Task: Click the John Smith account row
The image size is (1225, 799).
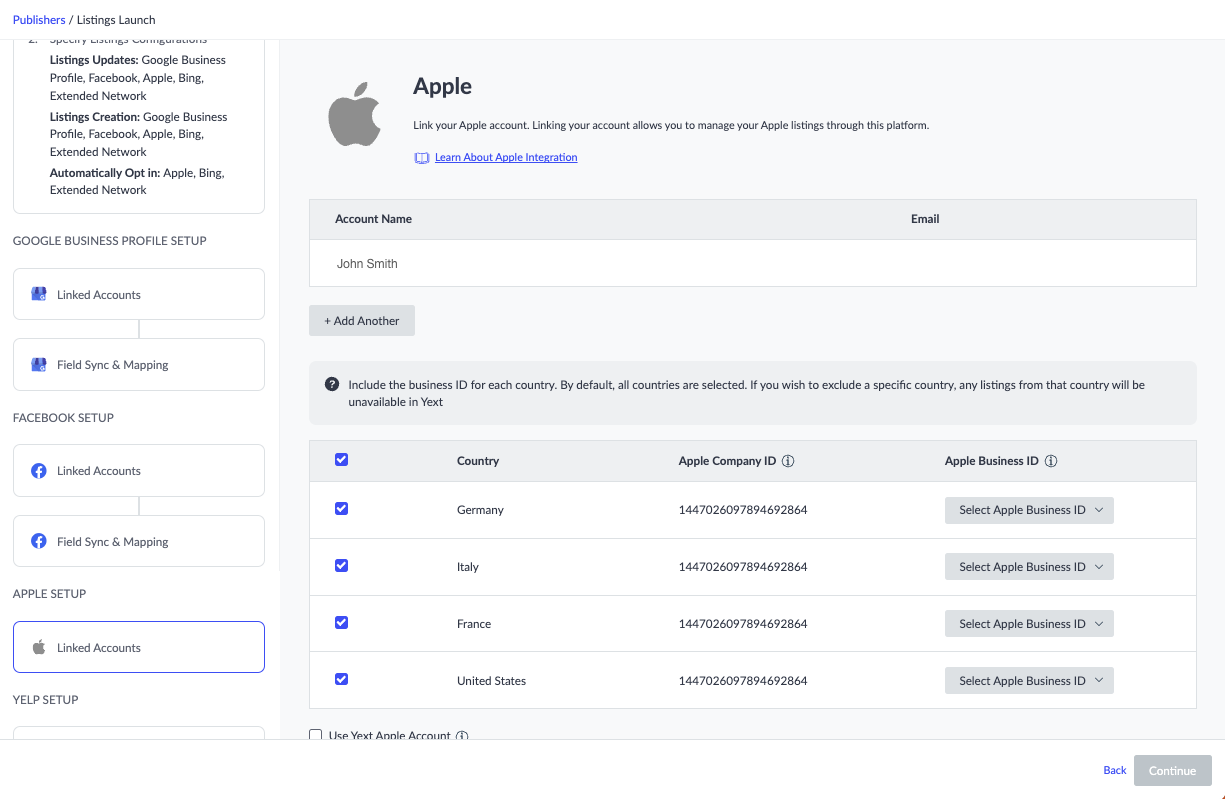Action: click(x=753, y=264)
